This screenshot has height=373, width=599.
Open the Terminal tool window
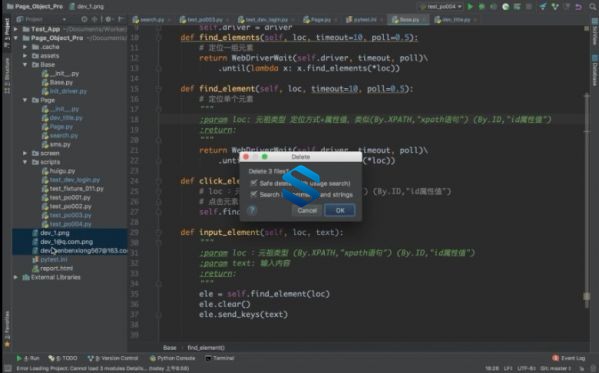[x=219, y=358]
